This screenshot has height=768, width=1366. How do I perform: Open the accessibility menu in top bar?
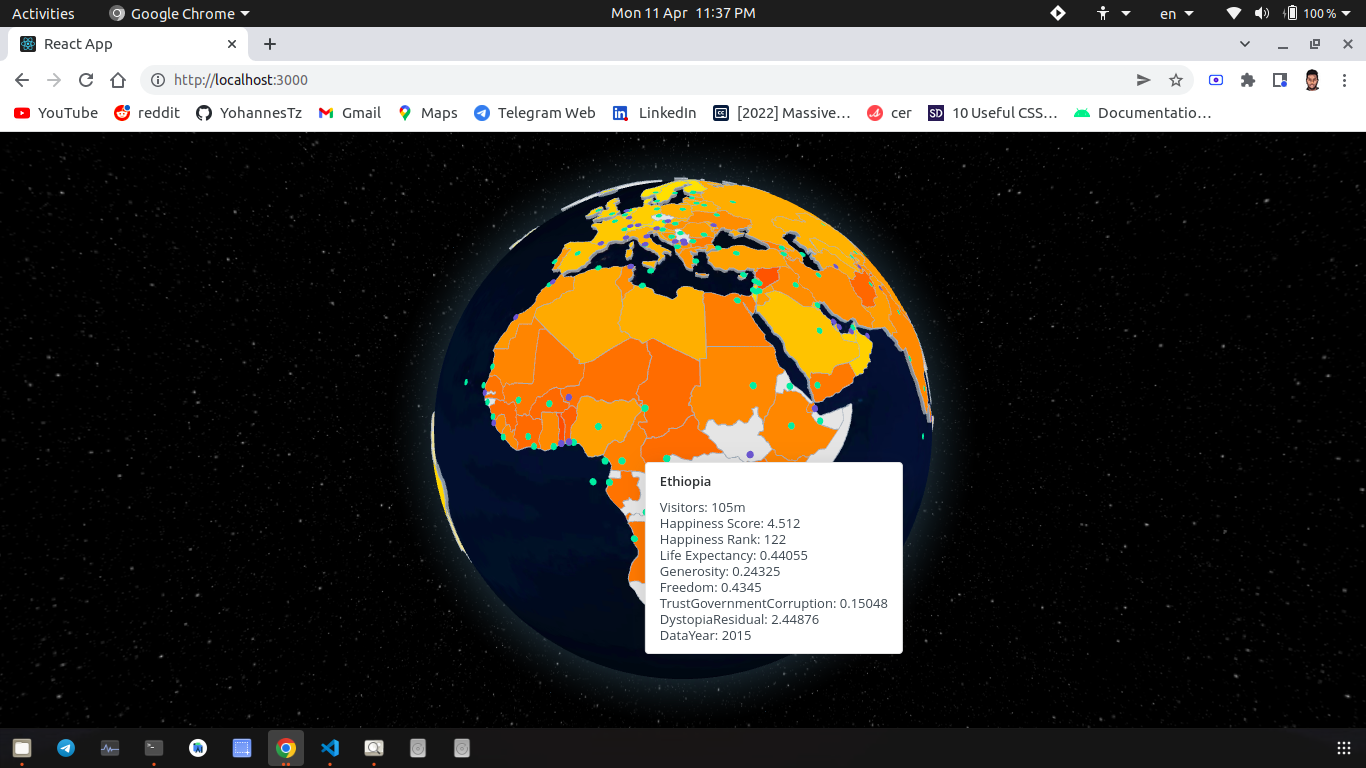click(1112, 13)
